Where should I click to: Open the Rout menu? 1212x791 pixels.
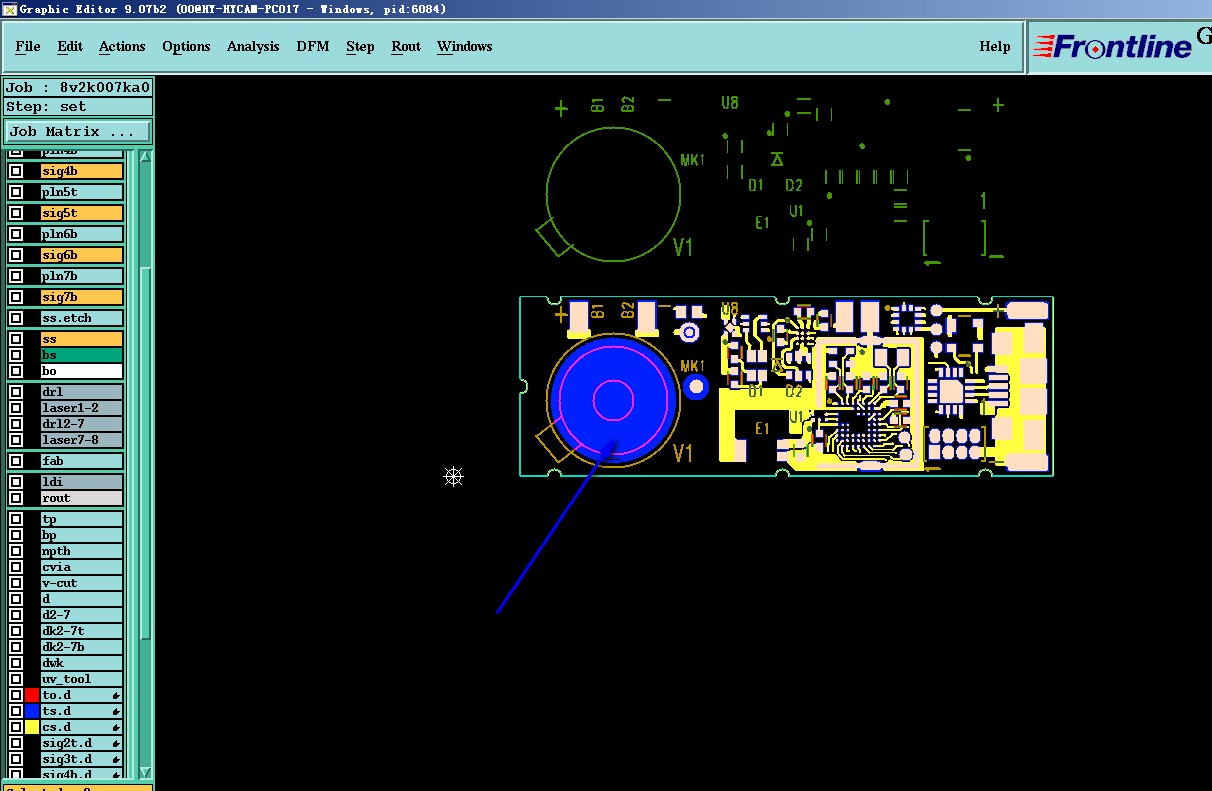(x=406, y=47)
